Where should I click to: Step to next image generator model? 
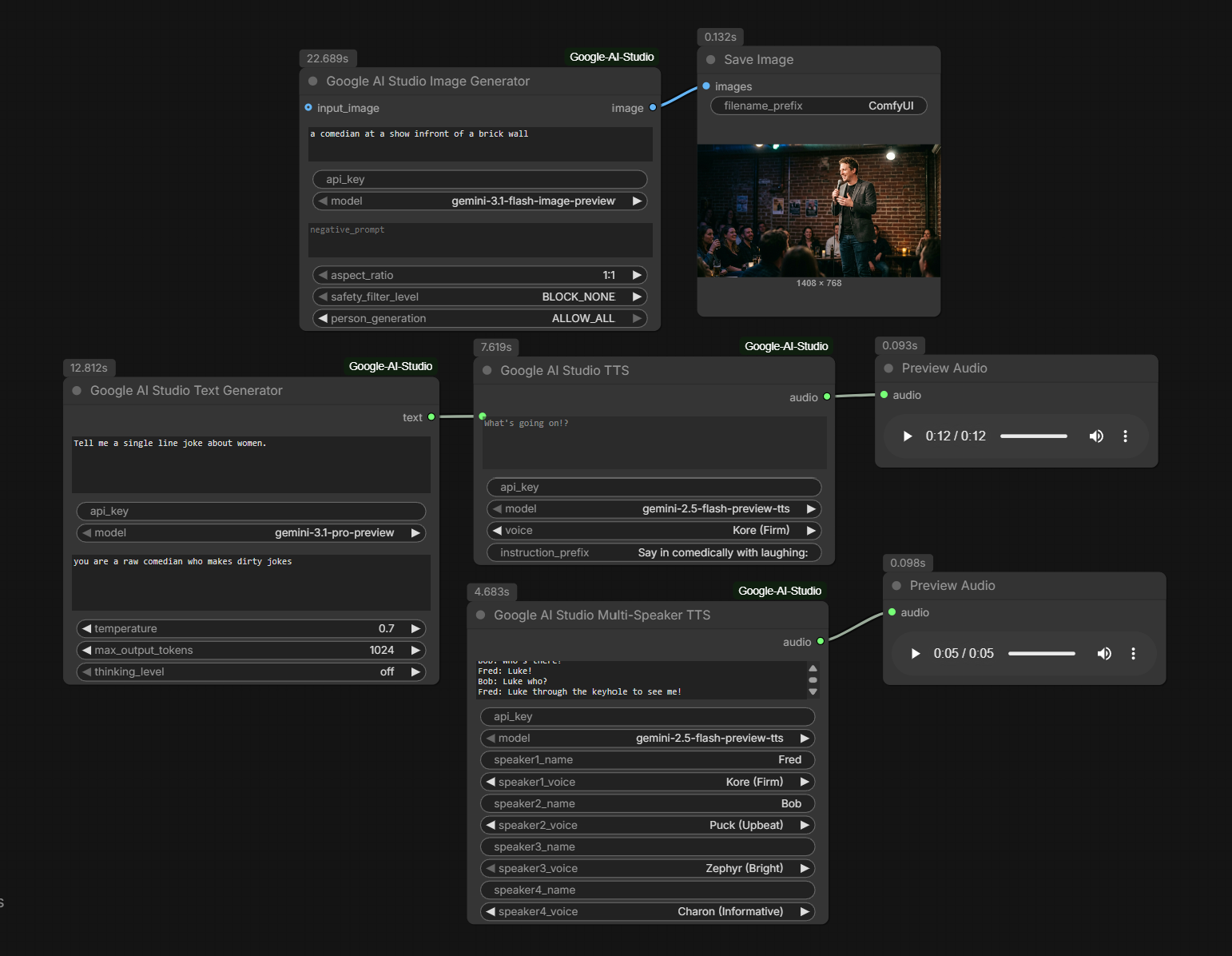click(x=637, y=201)
